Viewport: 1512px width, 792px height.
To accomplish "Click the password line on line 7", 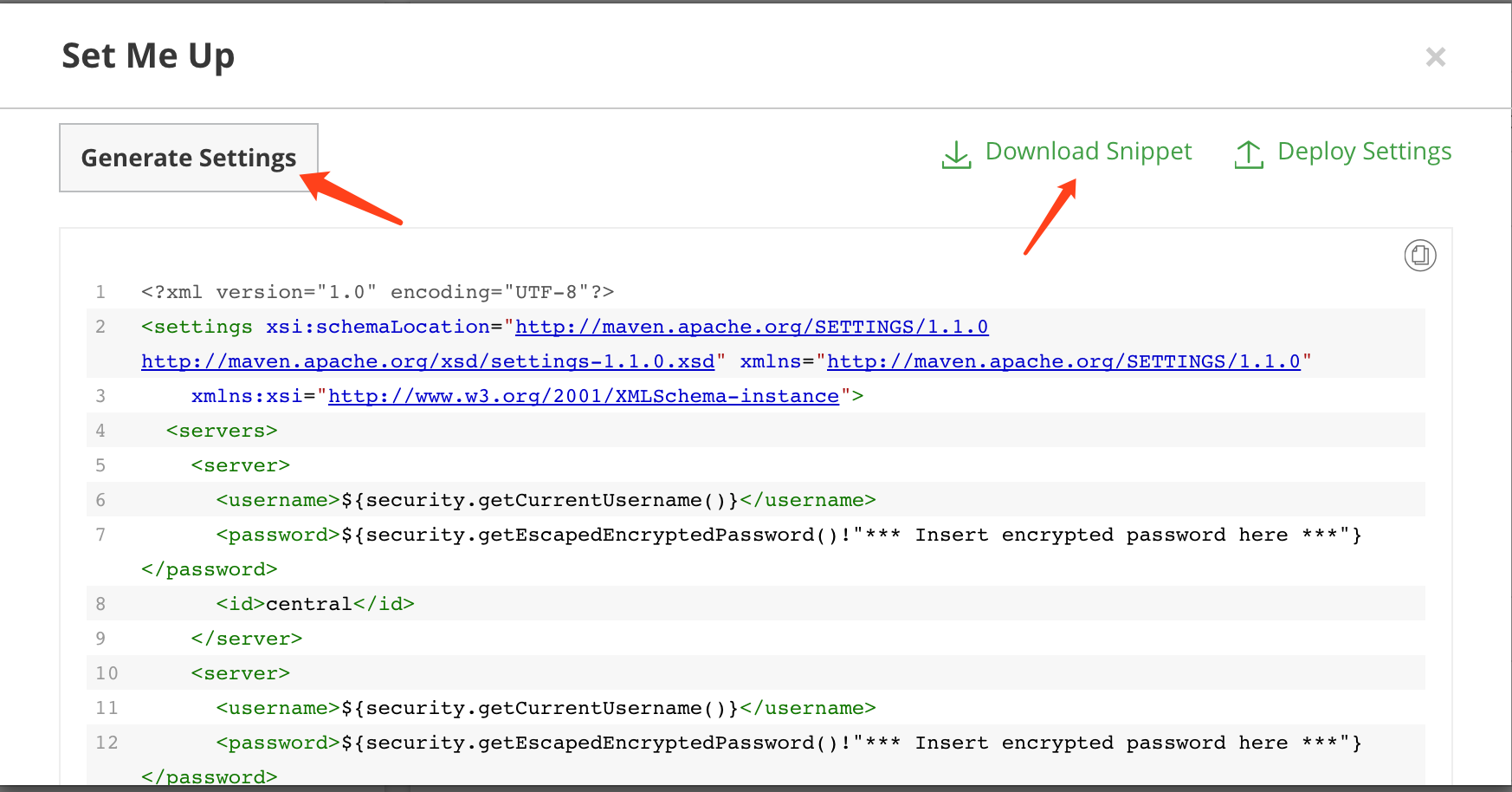I will (x=789, y=535).
